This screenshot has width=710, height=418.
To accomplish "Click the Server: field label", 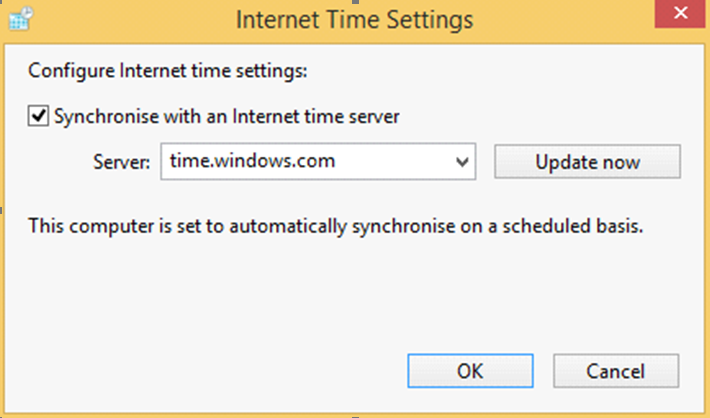I will 121,162.
